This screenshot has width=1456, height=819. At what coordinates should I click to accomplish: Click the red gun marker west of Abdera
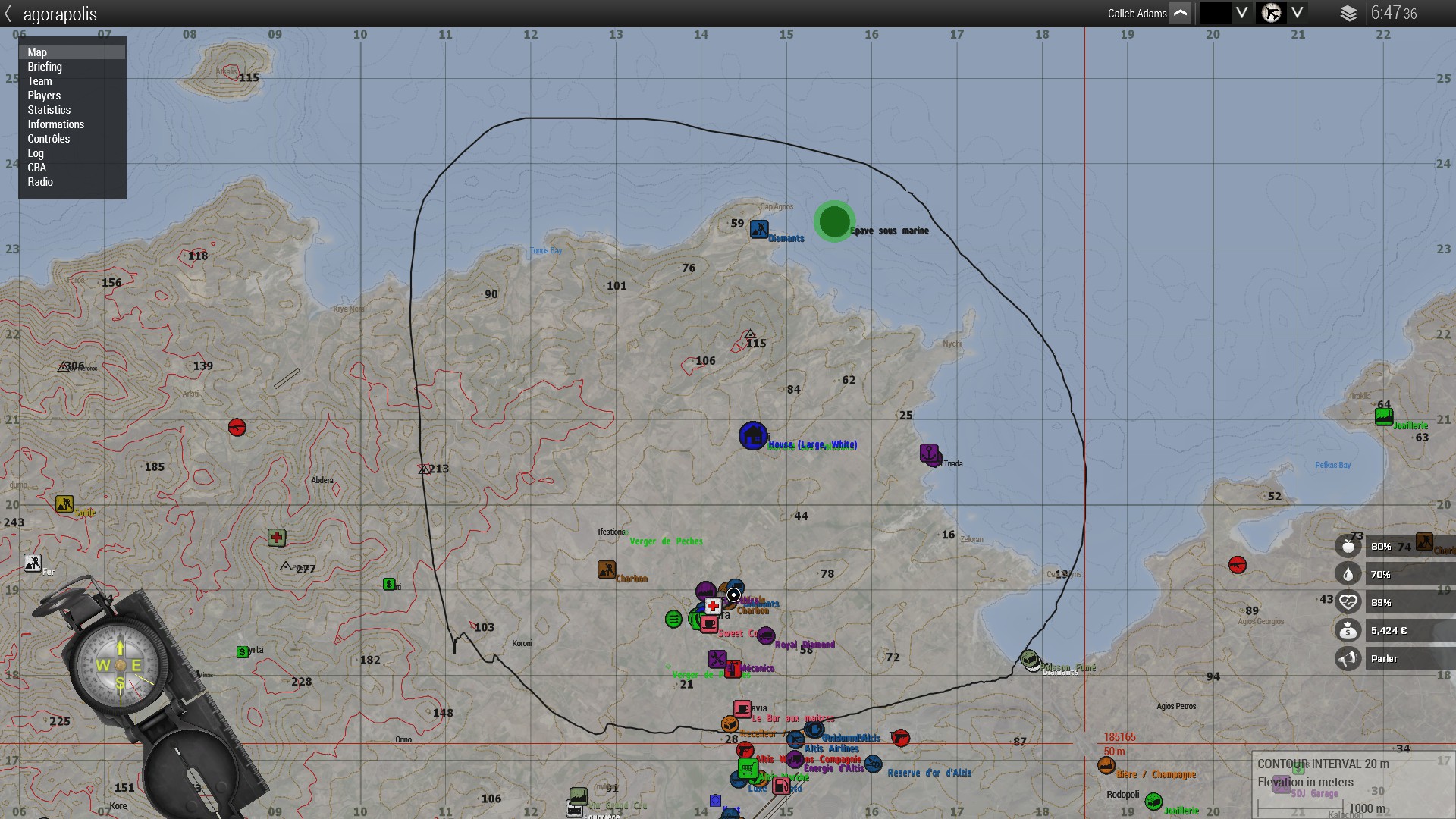[x=237, y=428]
